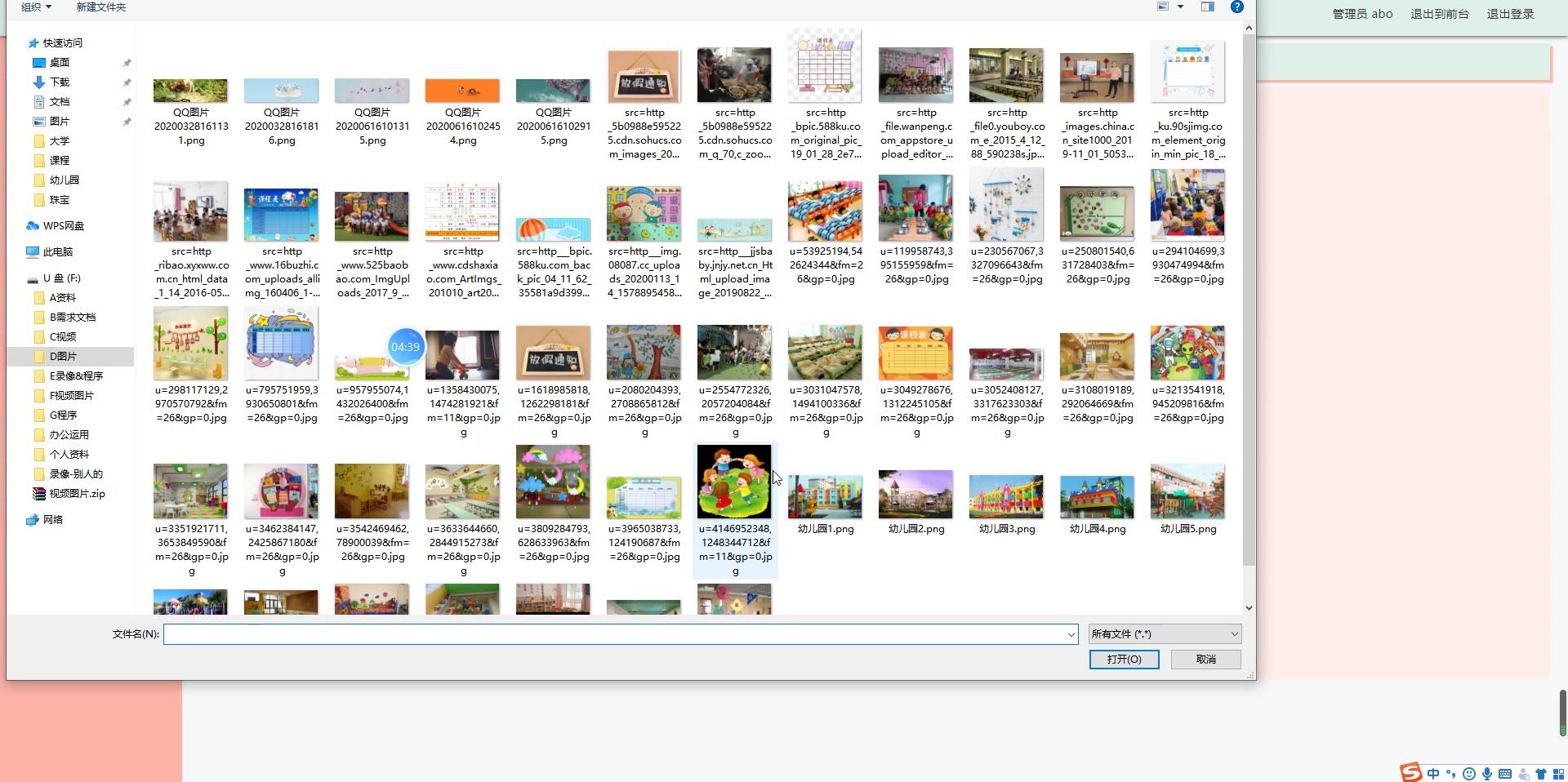Open 此电脑 in the navigation pane

[x=57, y=252]
